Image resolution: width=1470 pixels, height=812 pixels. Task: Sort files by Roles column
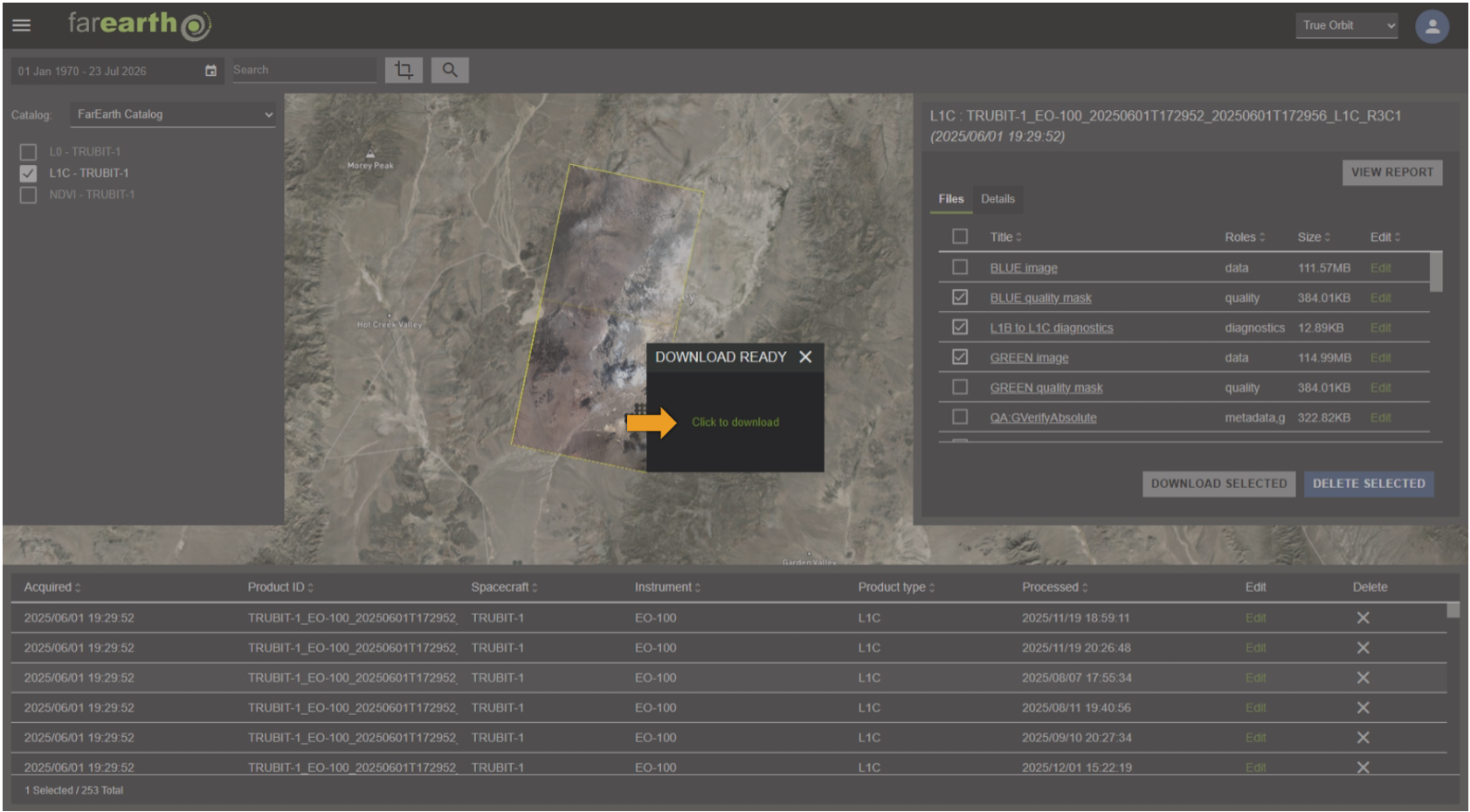1245,237
